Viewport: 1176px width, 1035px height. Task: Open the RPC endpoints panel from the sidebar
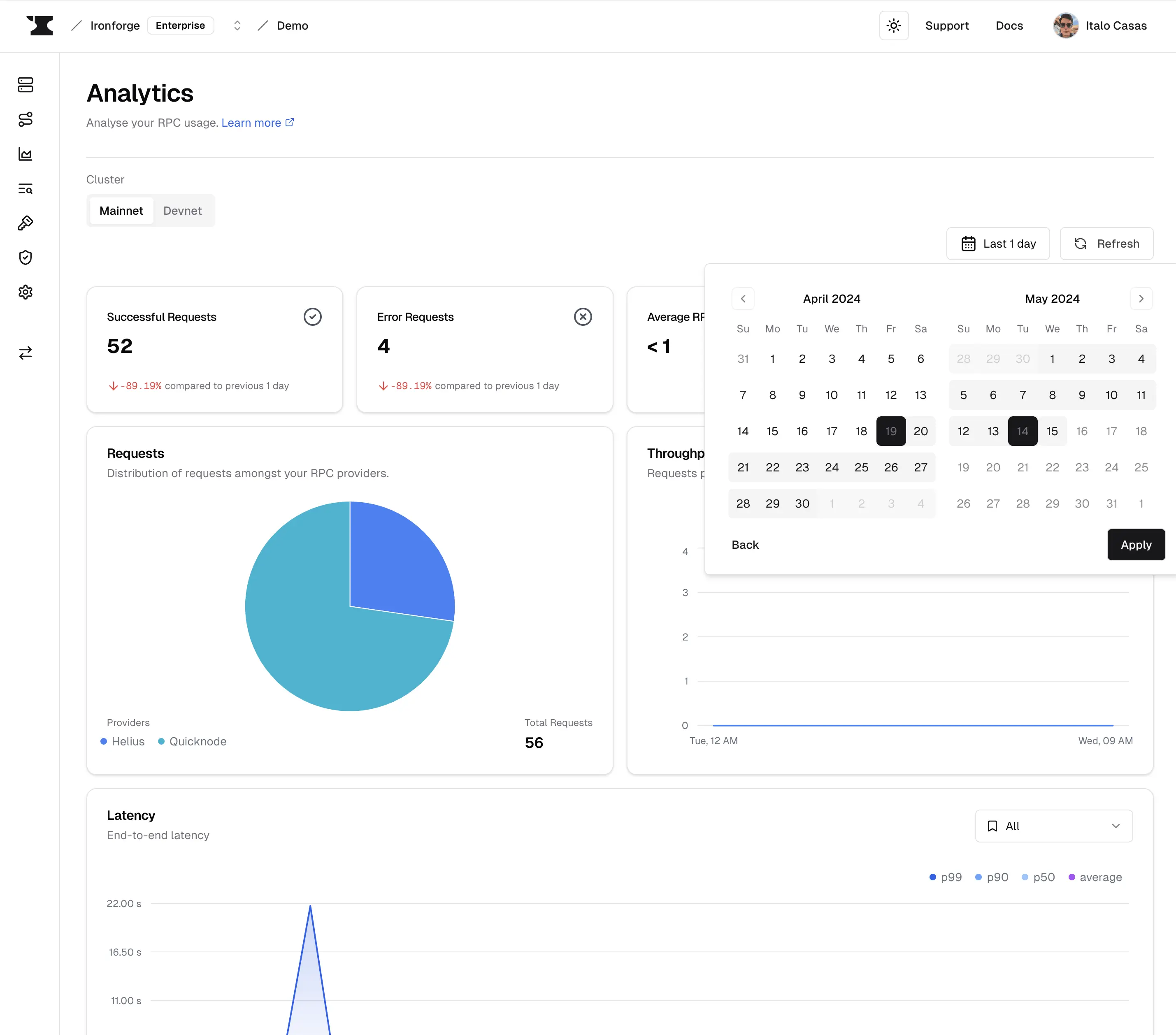click(x=26, y=85)
